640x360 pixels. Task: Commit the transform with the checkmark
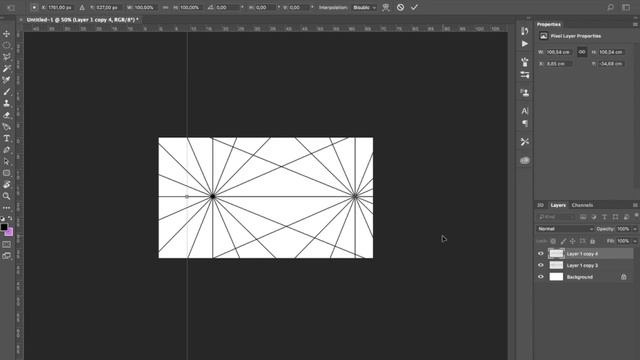[414, 7]
